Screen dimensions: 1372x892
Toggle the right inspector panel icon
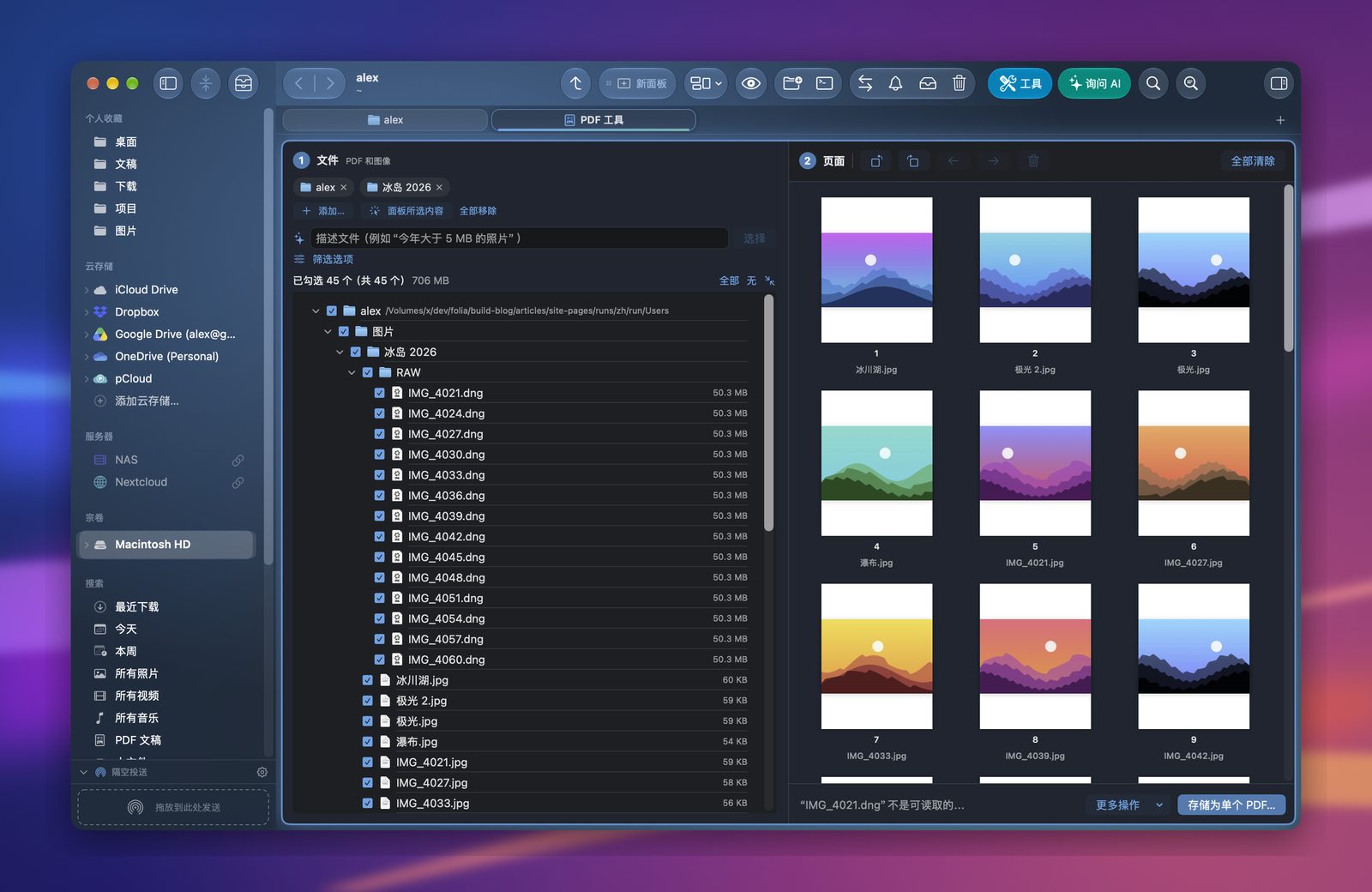pyautogui.click(x=1279, y=83)
